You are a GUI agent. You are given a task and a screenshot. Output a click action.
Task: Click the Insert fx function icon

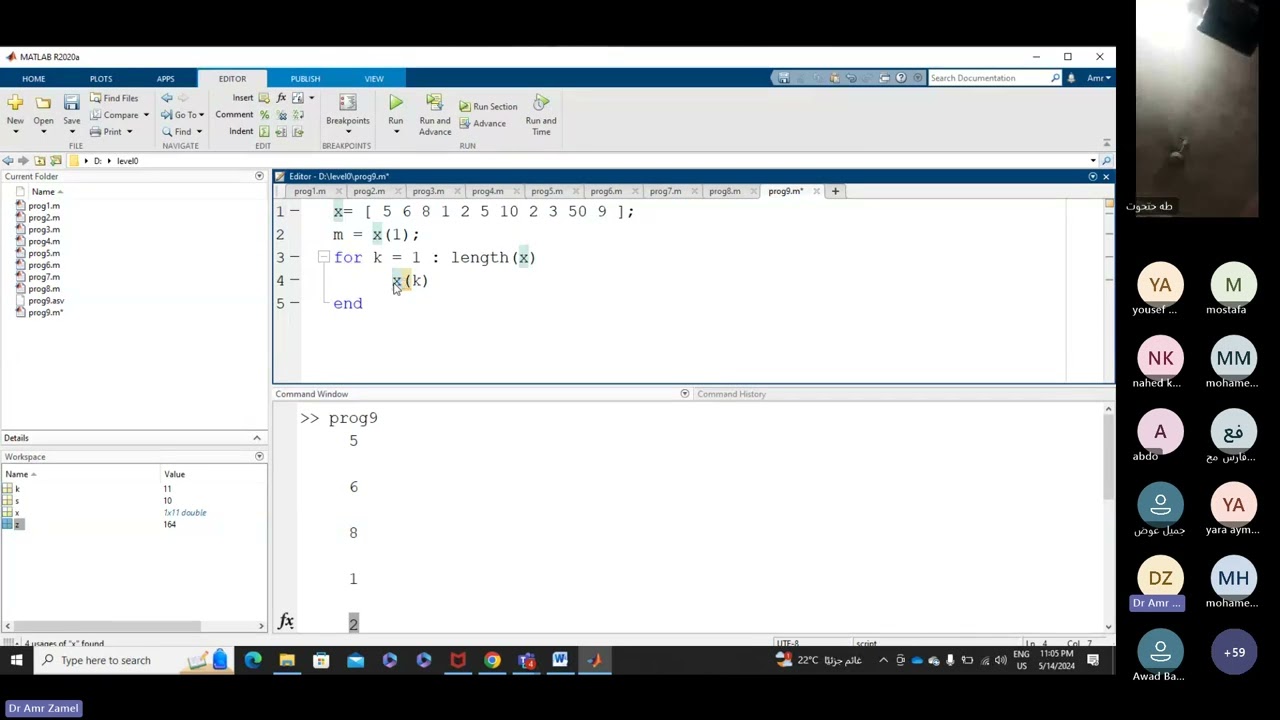pyautogui.click(x=281, y=98)
